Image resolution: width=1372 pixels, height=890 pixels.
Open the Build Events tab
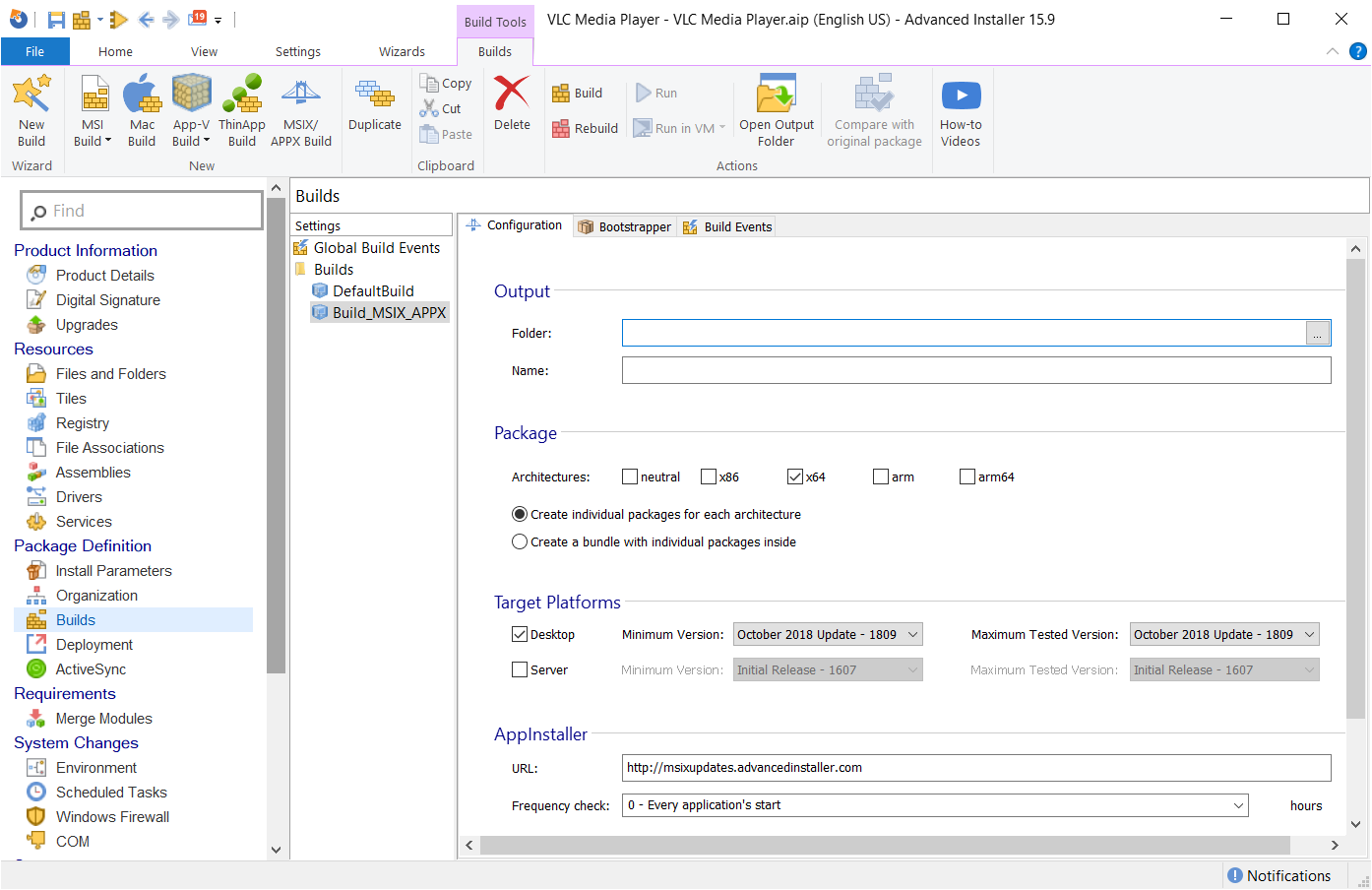(x=727, y=226)
